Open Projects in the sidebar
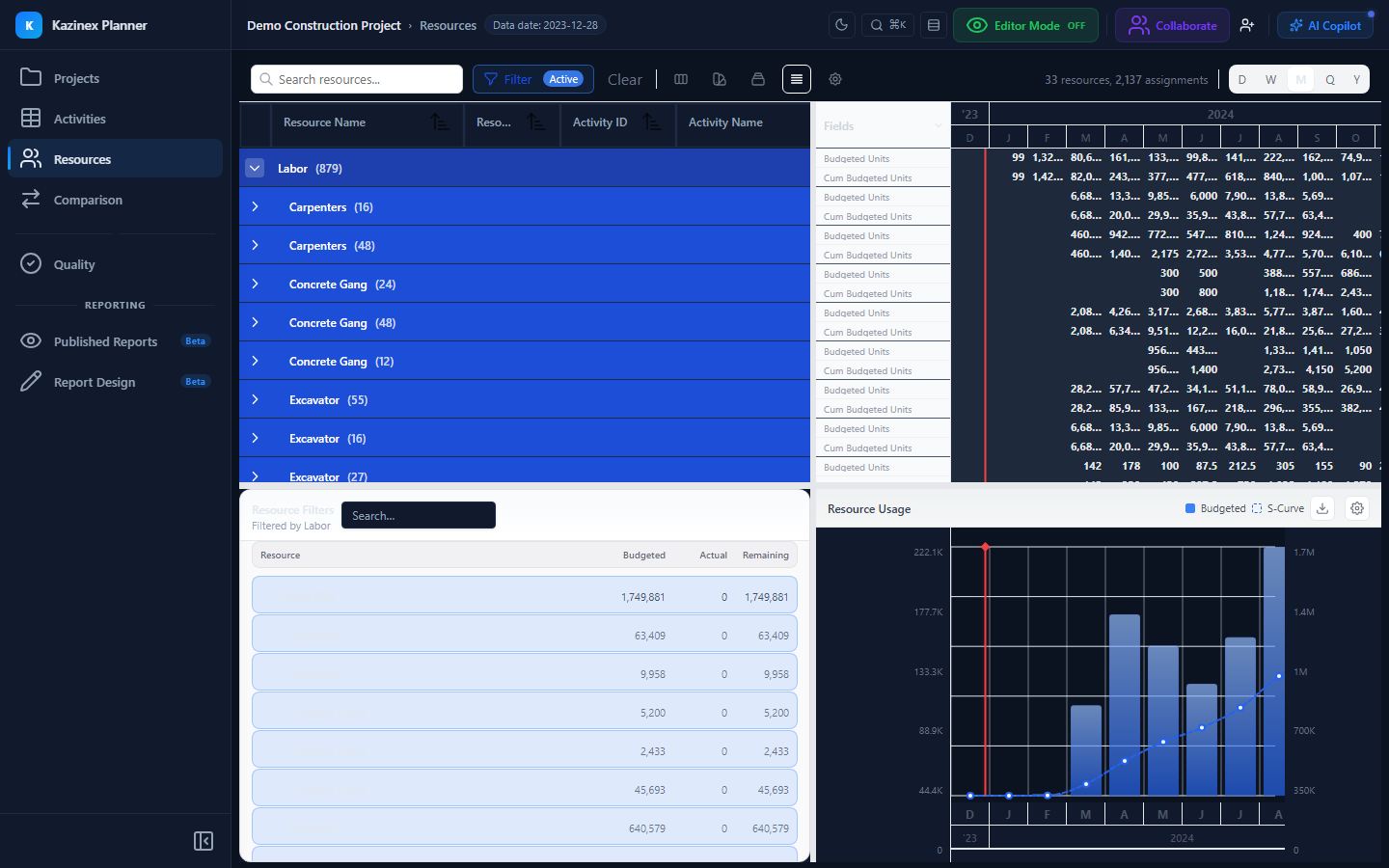 (115, 78)
